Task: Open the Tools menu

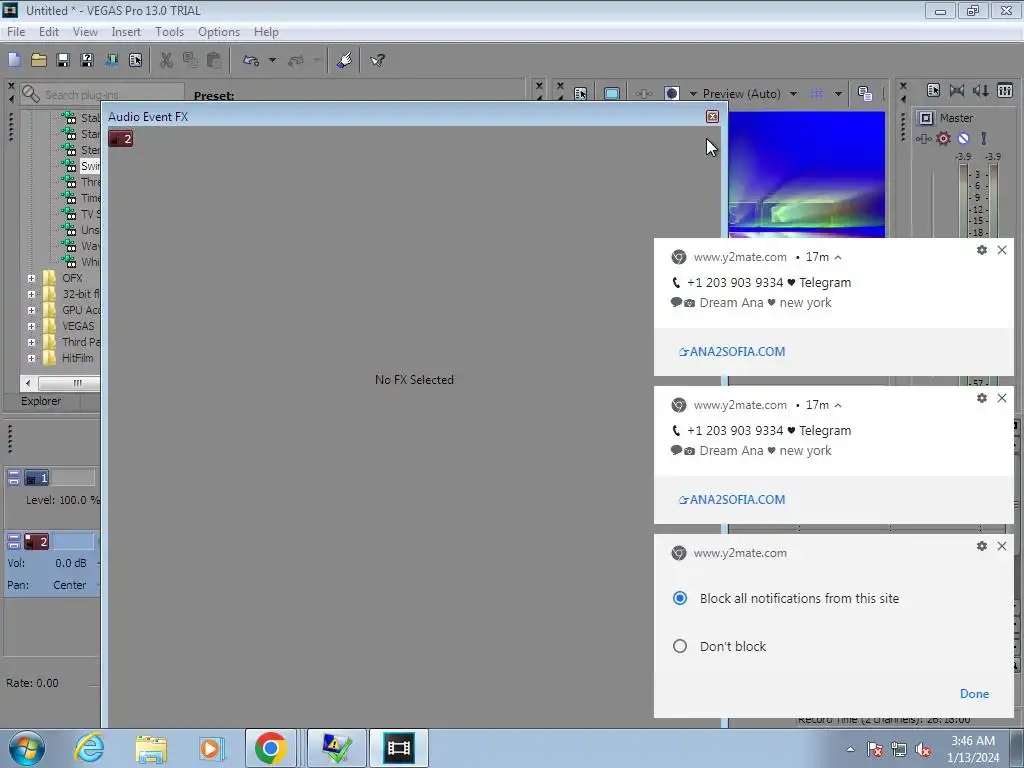Action: pos(169,31)
